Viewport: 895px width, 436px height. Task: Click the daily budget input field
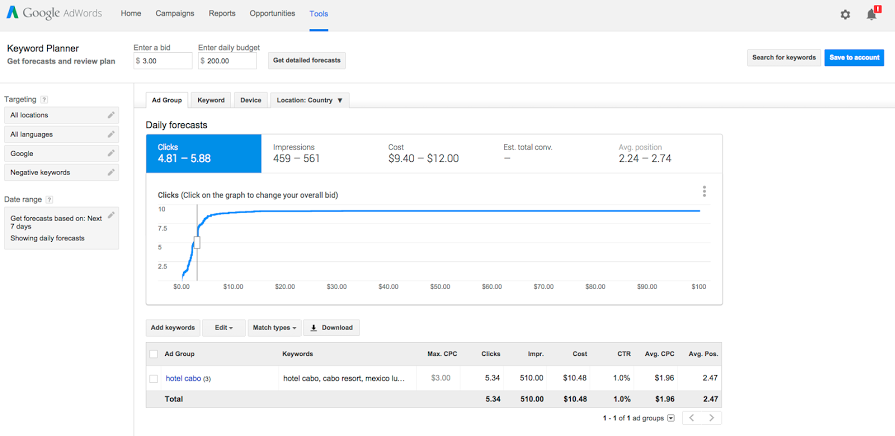[x=229, y=61]
